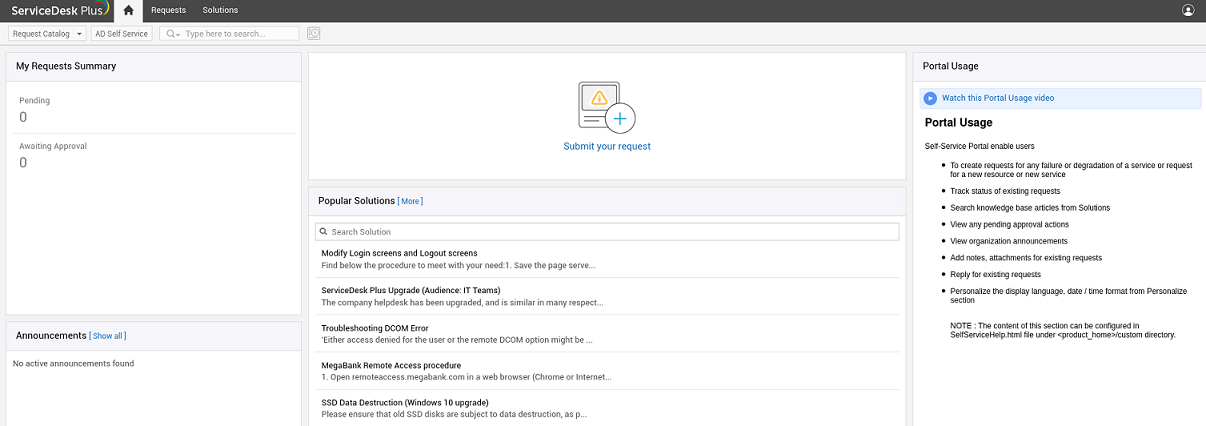
Task: Click the Request Catalog button
Action: (x=41, y=34)
